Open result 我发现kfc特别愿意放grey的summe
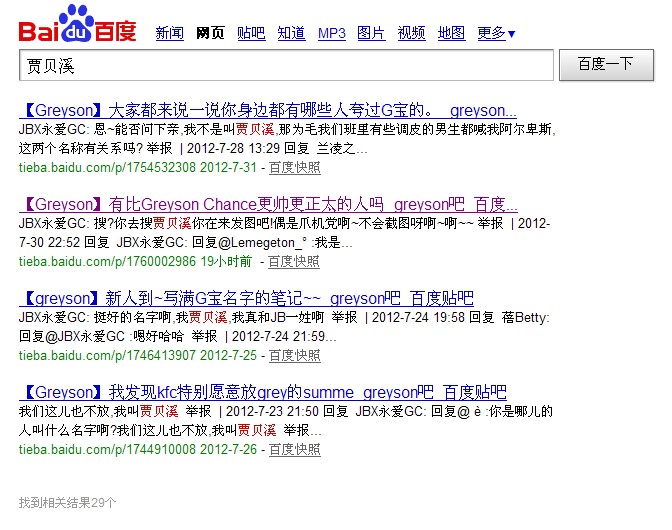 (x=263, y=392)
